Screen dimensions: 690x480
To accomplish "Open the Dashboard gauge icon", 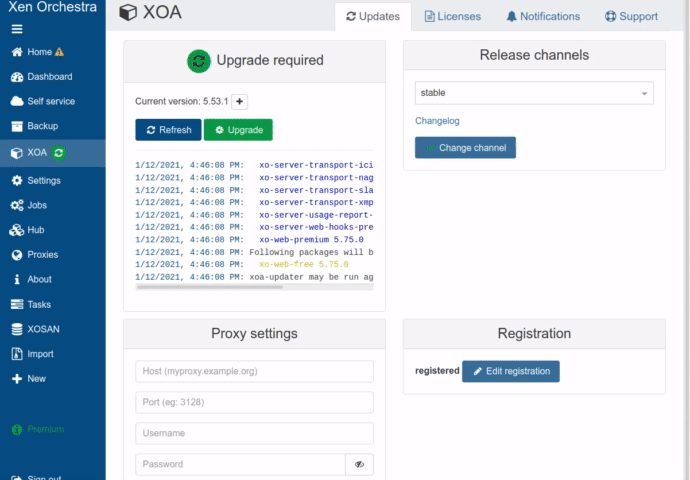I will coord(17,77).
